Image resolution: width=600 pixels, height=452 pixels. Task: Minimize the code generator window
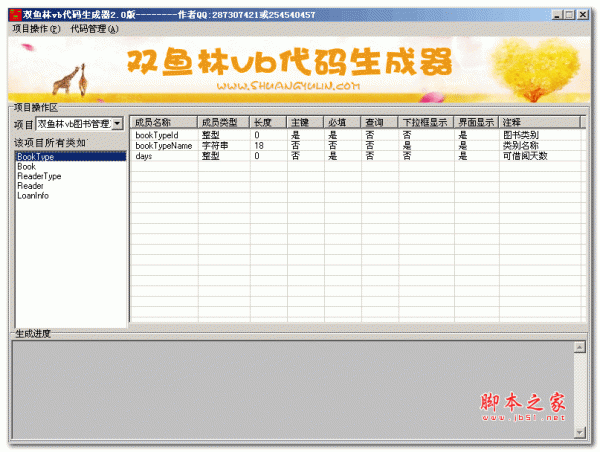pos(557,15)
